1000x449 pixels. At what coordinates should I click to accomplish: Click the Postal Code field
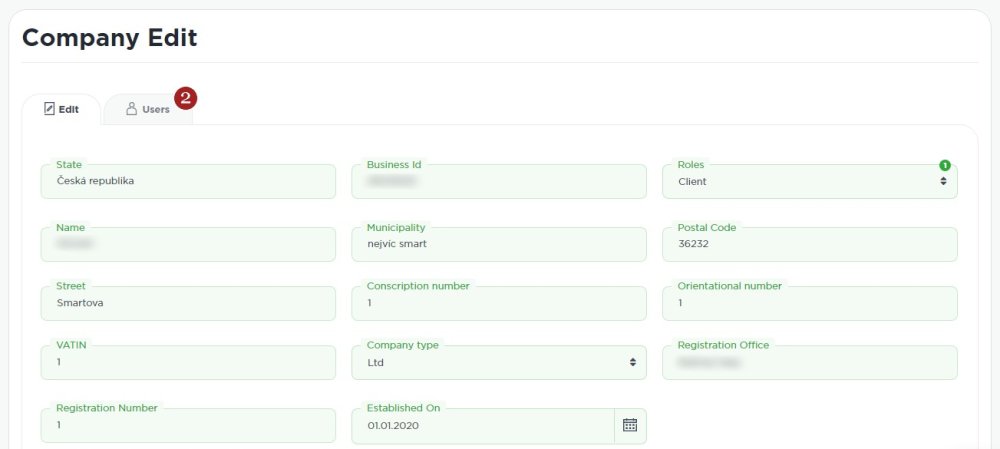click(x=810, y=244)
